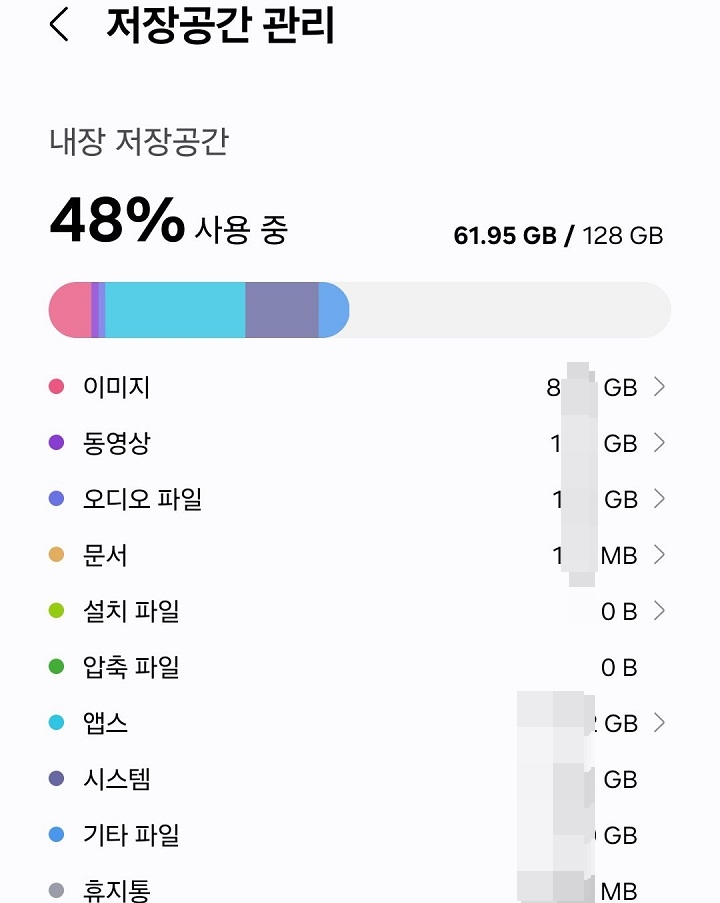
Task: Expand the 동영상 row chevron
Action: click(x=660, y=443)
